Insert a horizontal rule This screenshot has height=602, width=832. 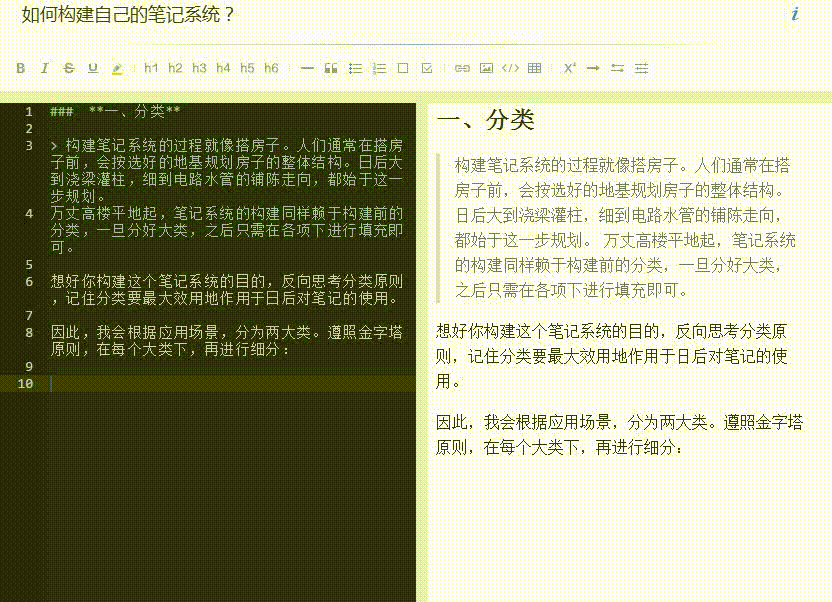click(x=306, y=68)
